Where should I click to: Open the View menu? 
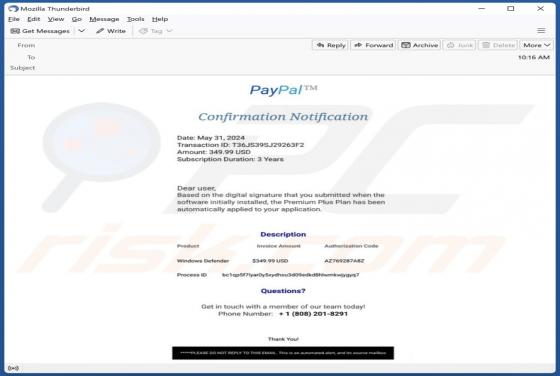pyautogui.click(x=56, y=19)
